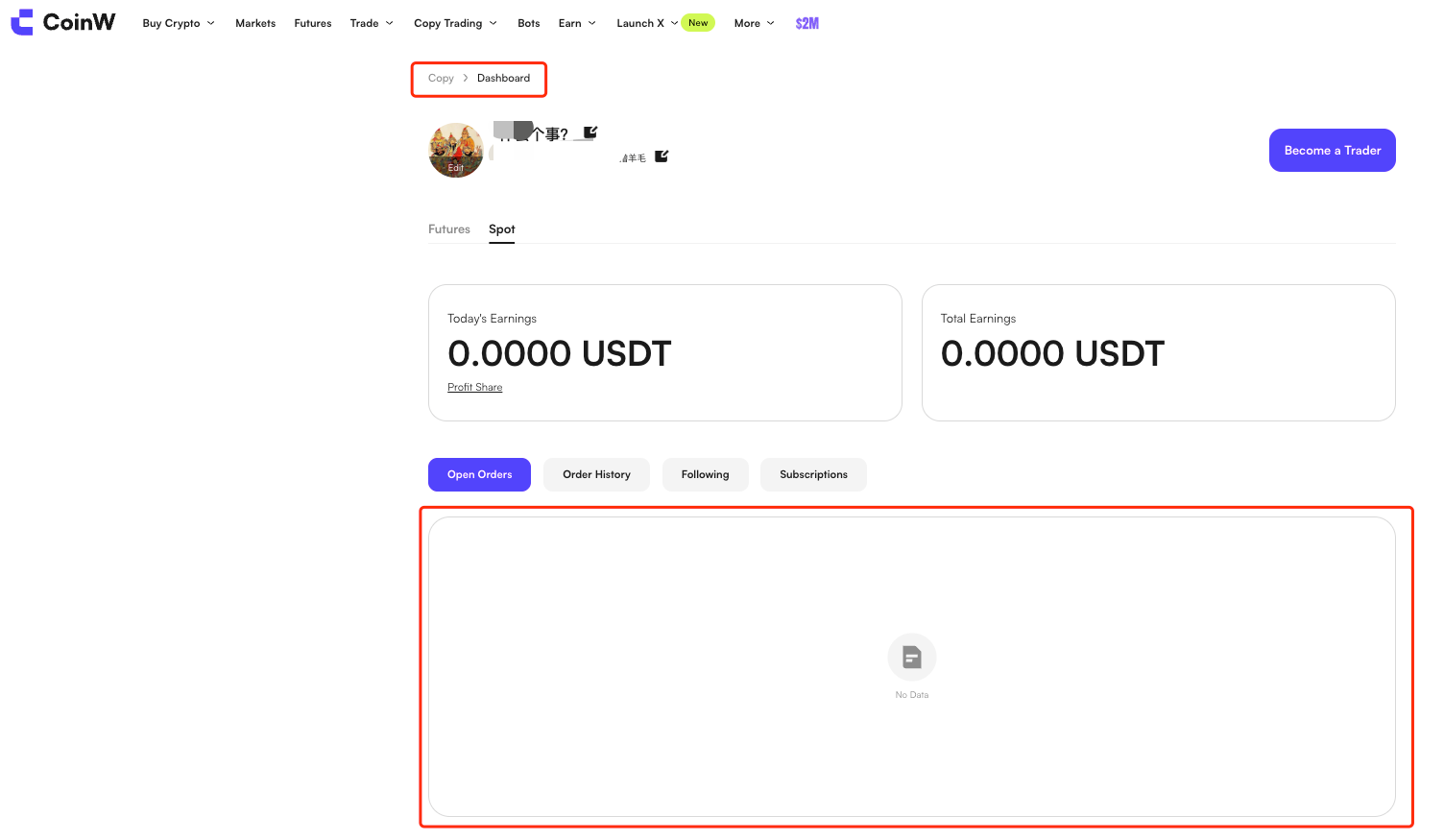Image resolution: width=1444 pixels, height=840 pixels.
Task: Select the Order History tab
Action: (596, 474)
